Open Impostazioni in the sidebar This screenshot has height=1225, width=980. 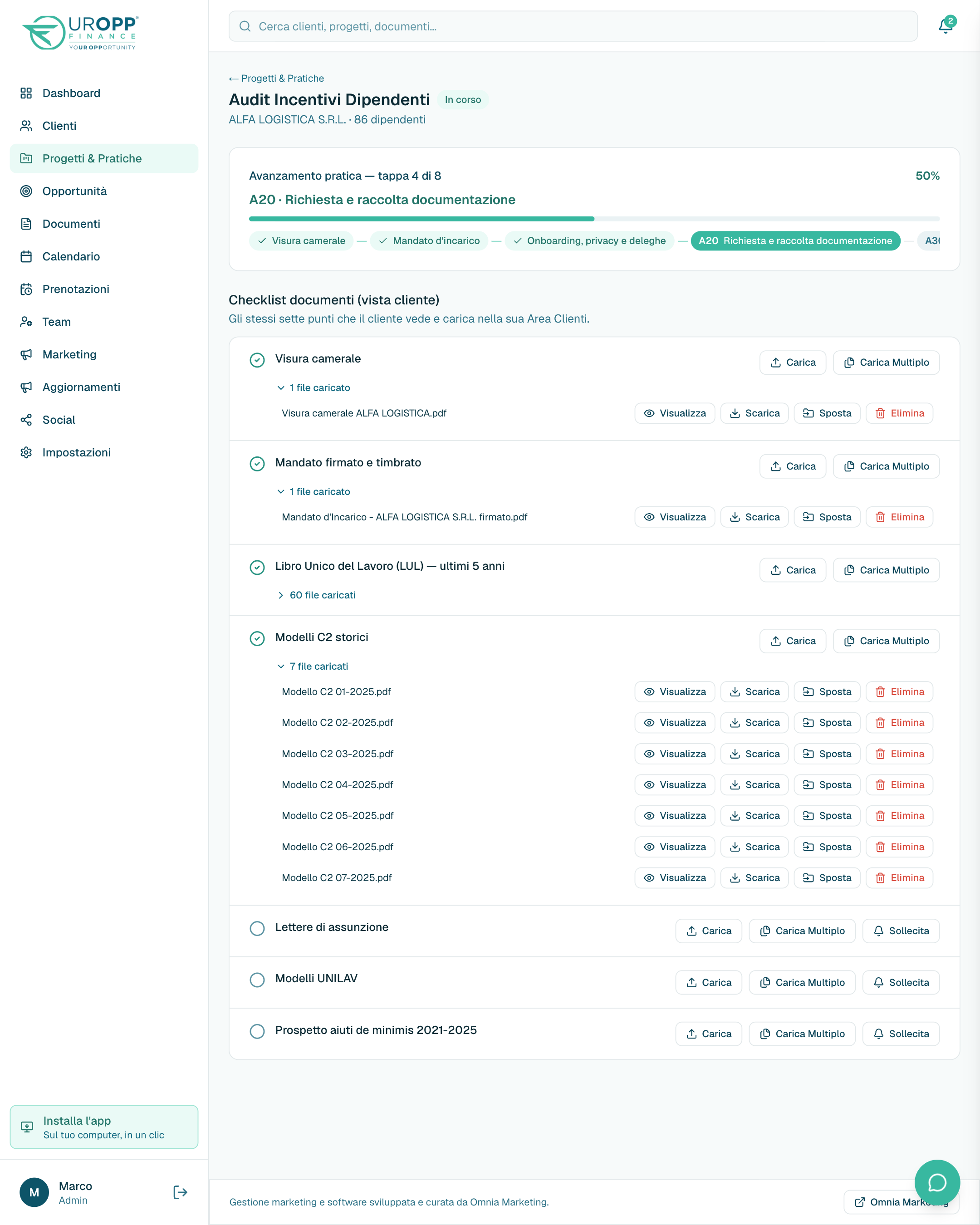tap(104, 452)
